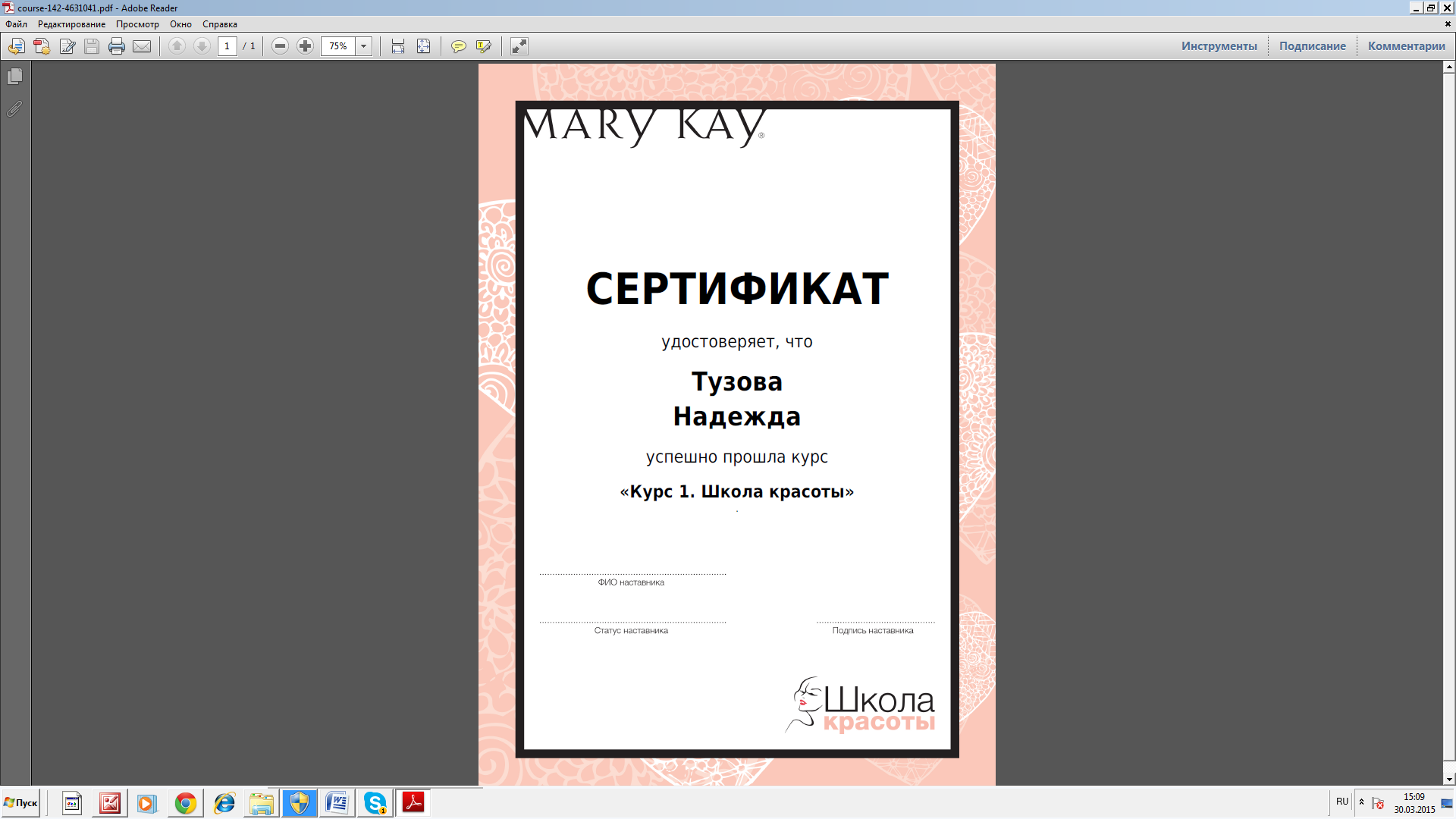Open Windows Explorer folder taskbar icon

262,803
